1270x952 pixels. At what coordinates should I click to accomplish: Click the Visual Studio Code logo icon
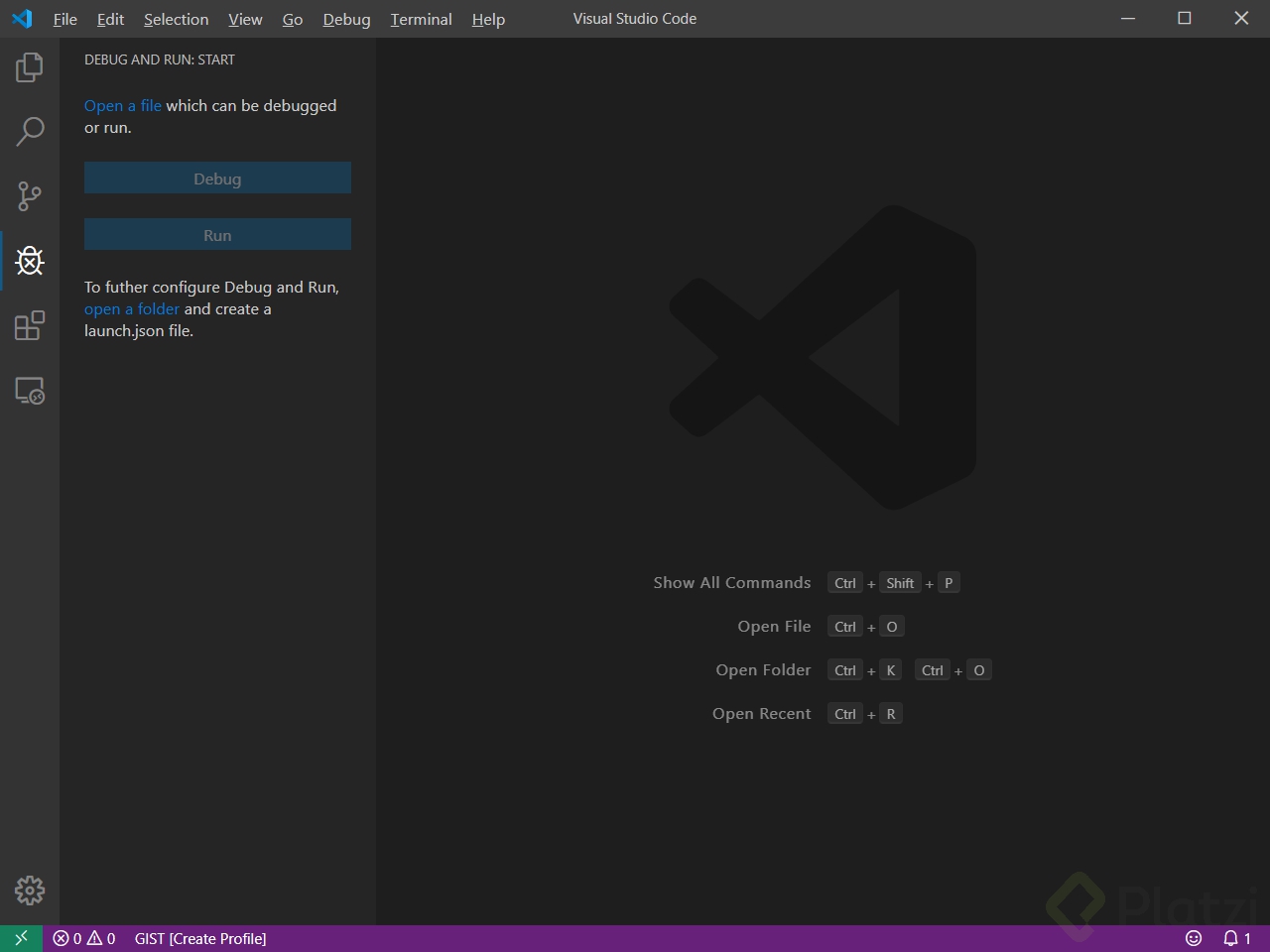[x=22, y=19]
